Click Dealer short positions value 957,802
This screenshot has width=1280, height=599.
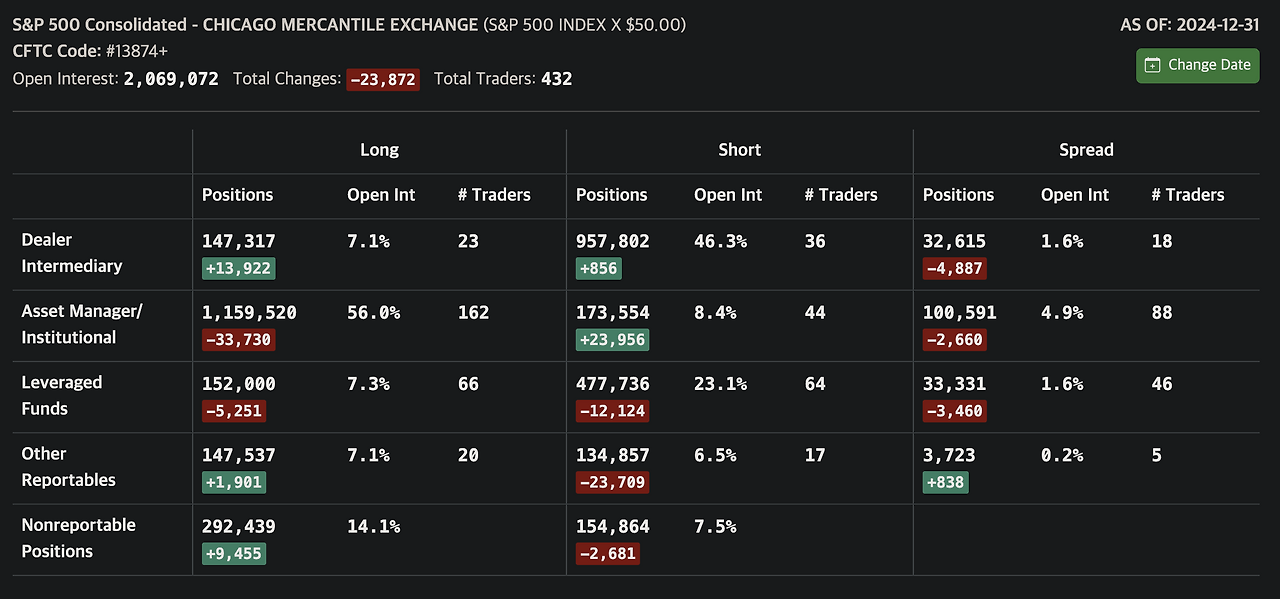[x=612, y=241]
